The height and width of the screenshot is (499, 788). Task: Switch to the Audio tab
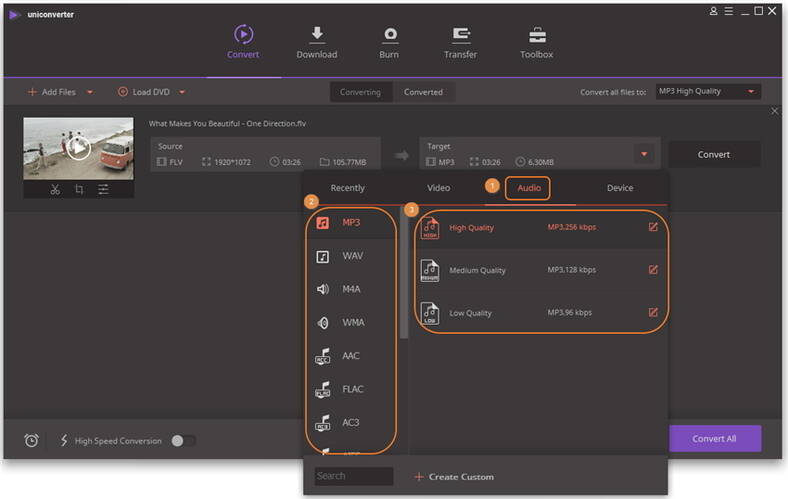(529, 188)
